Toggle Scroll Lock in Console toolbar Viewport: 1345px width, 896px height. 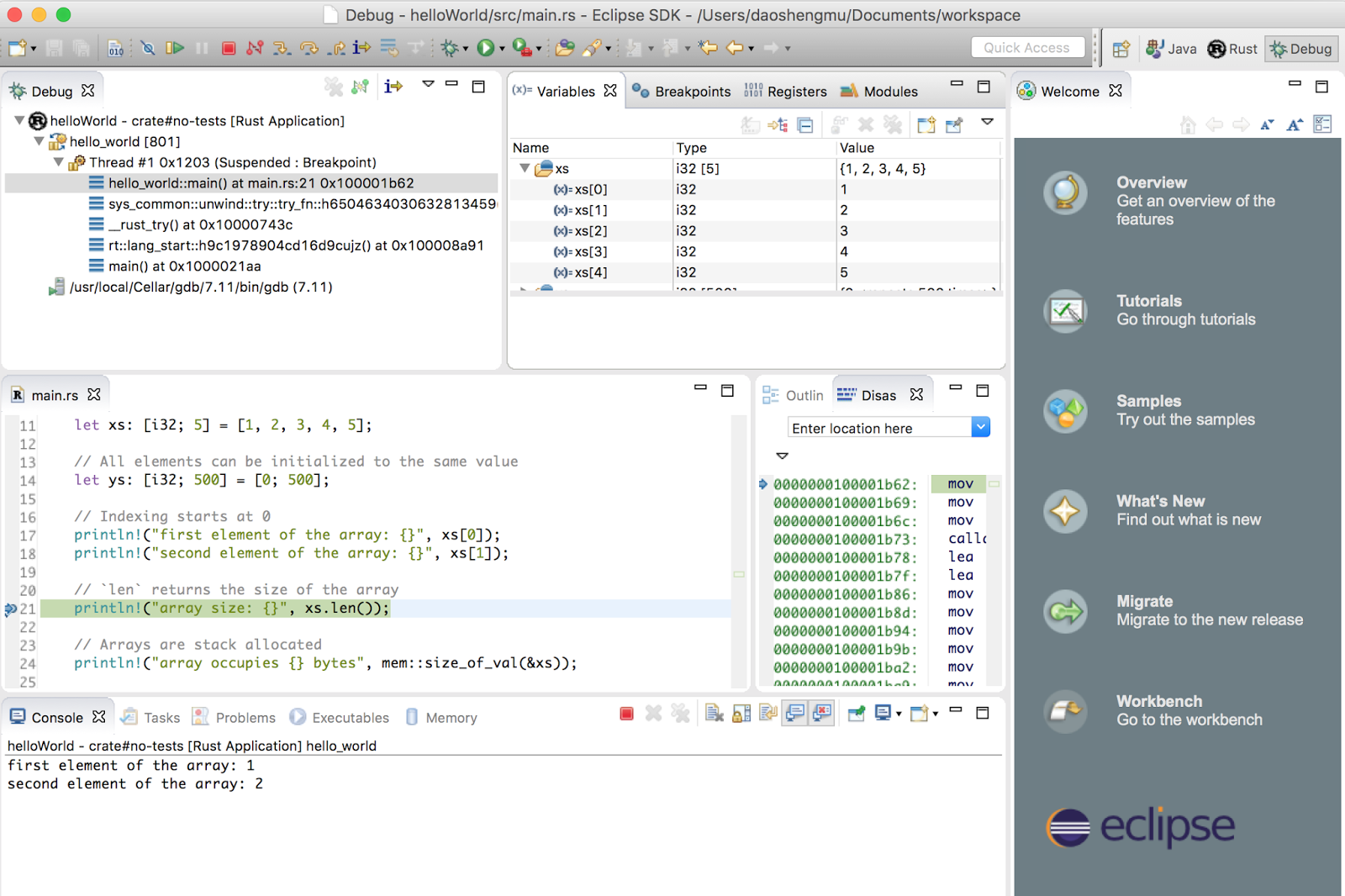click(741, 714)
